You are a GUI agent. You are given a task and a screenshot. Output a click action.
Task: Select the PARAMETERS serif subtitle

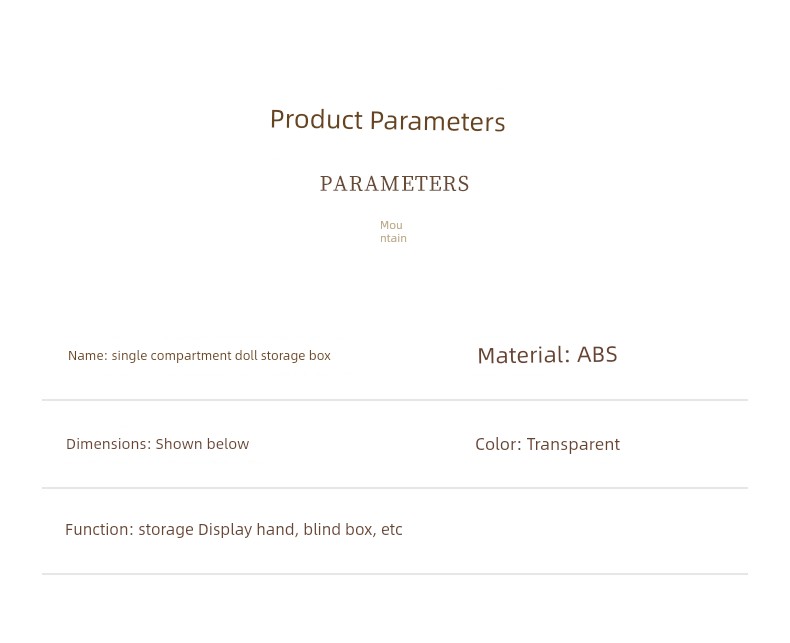[394, 184]
